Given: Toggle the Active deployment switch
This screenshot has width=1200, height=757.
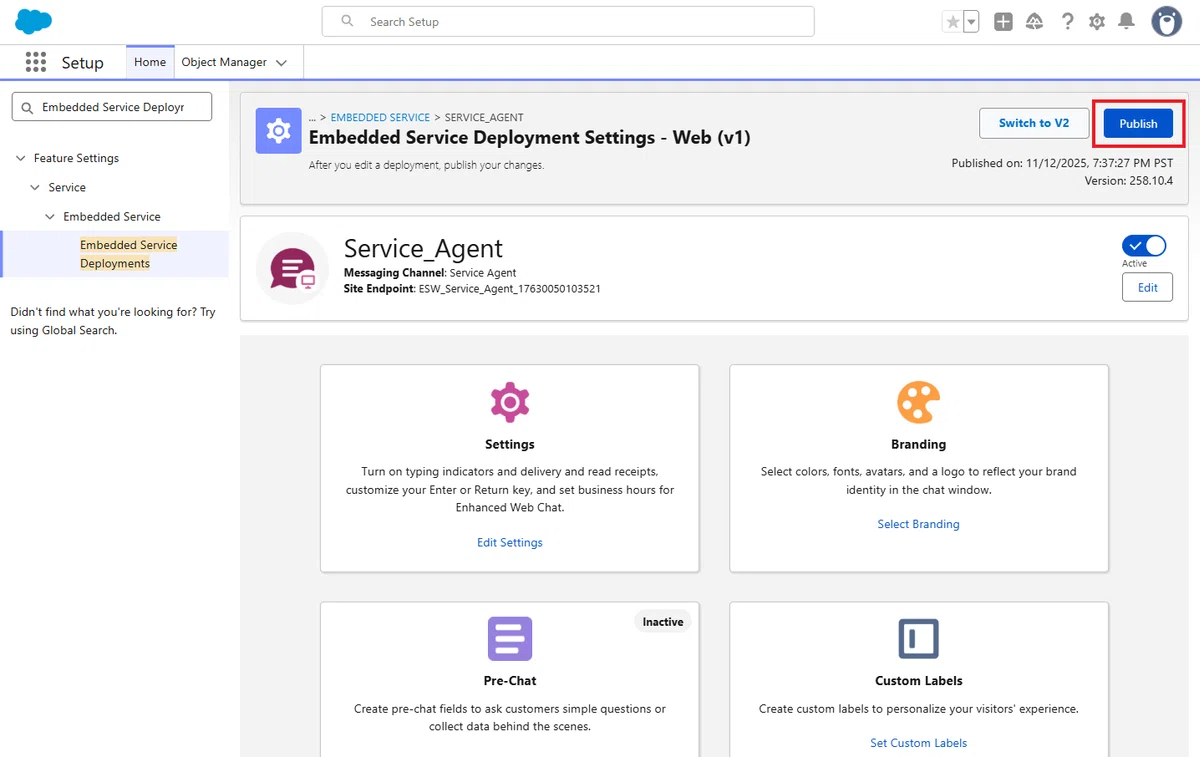Looking at the screenshot, I should pyautogui.click(x=1144, y=246).
